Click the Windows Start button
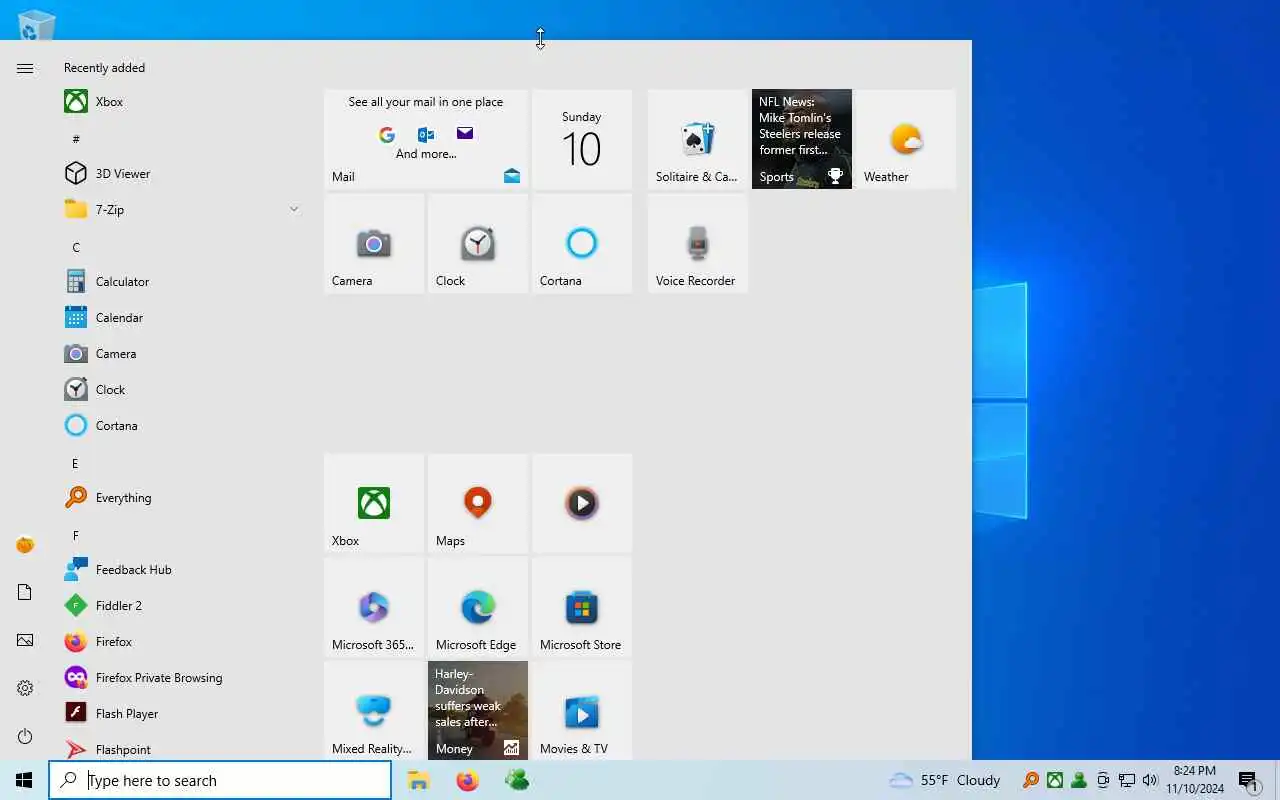 24,780
